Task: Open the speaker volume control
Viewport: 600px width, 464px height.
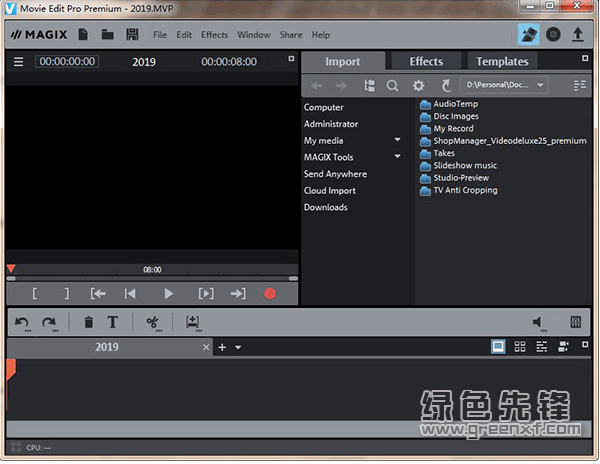Action: [x=538, y=323]
